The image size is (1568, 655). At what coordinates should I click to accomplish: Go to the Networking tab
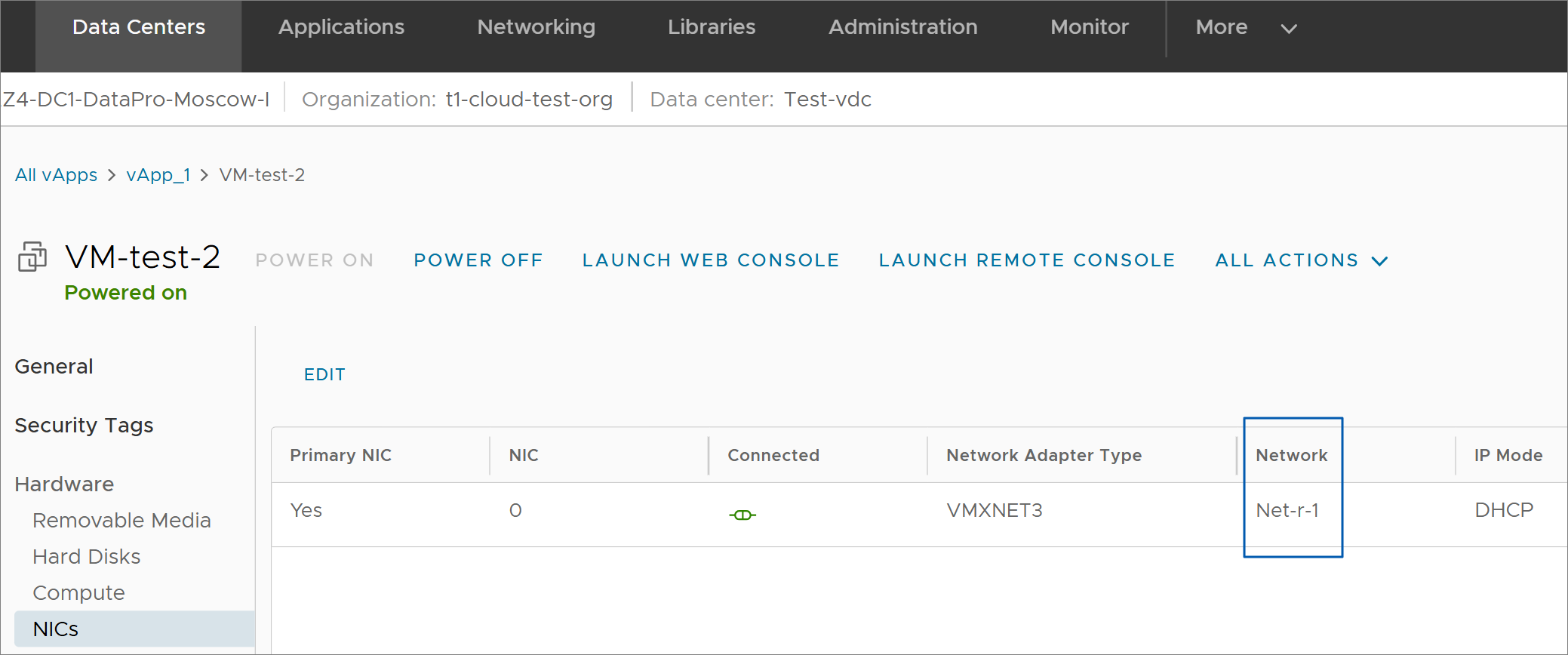[x=536, y=27]
